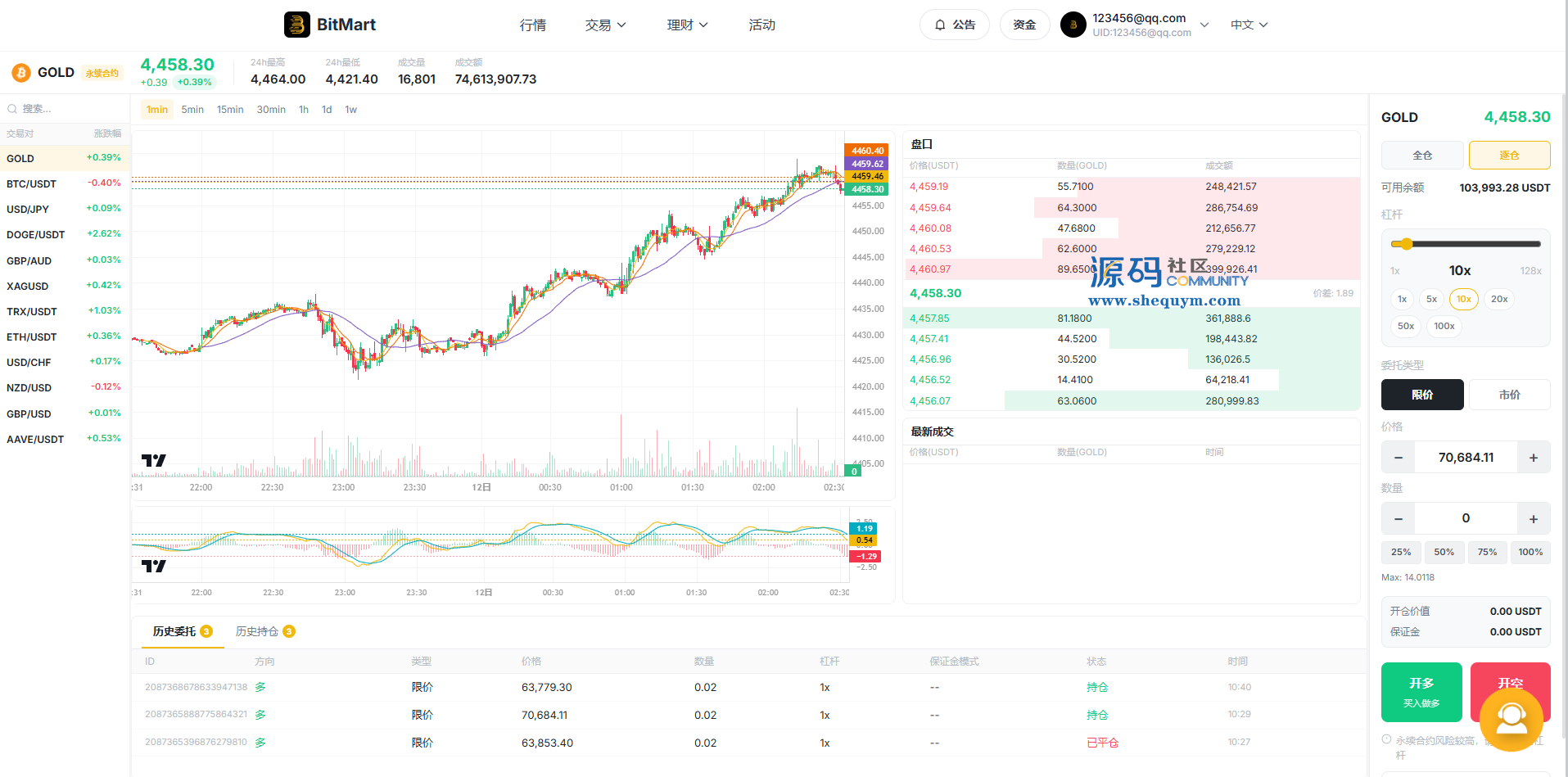Click the leverage slider handle
Screen dimensions: 1568x777
point(1406,244)
